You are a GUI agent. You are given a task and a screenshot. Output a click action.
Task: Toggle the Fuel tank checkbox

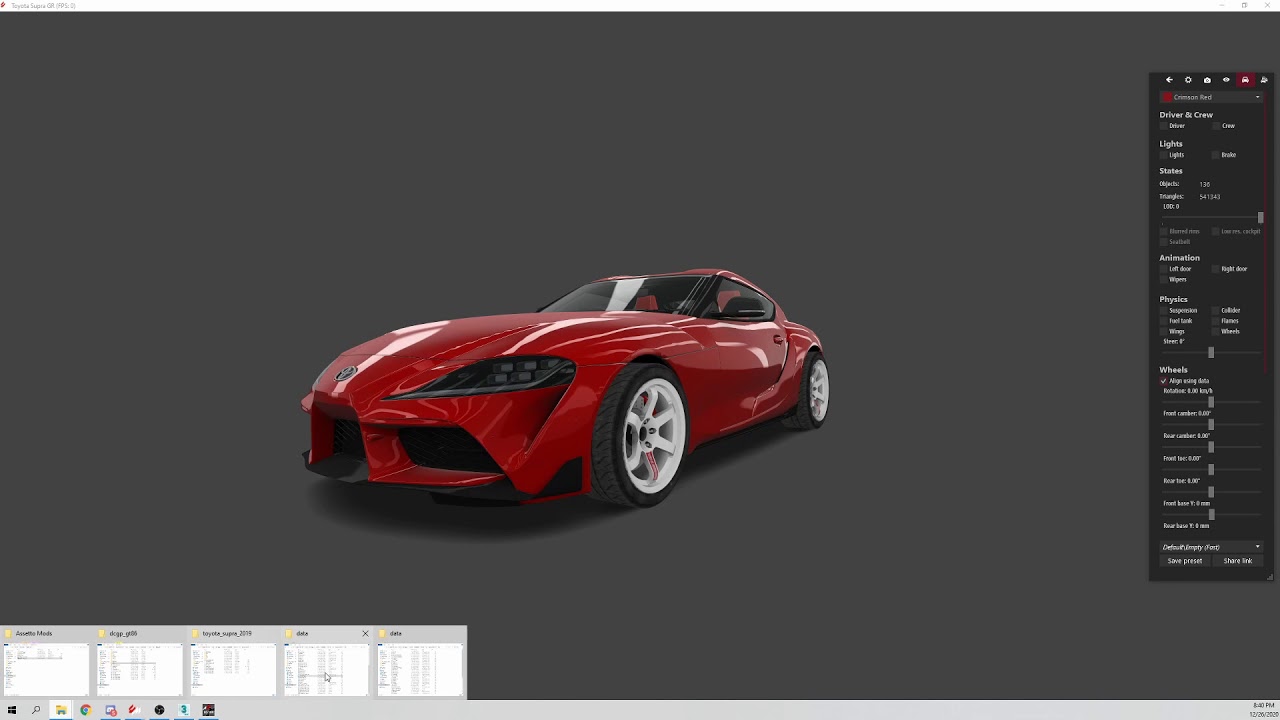click(x=1164, y=321)
